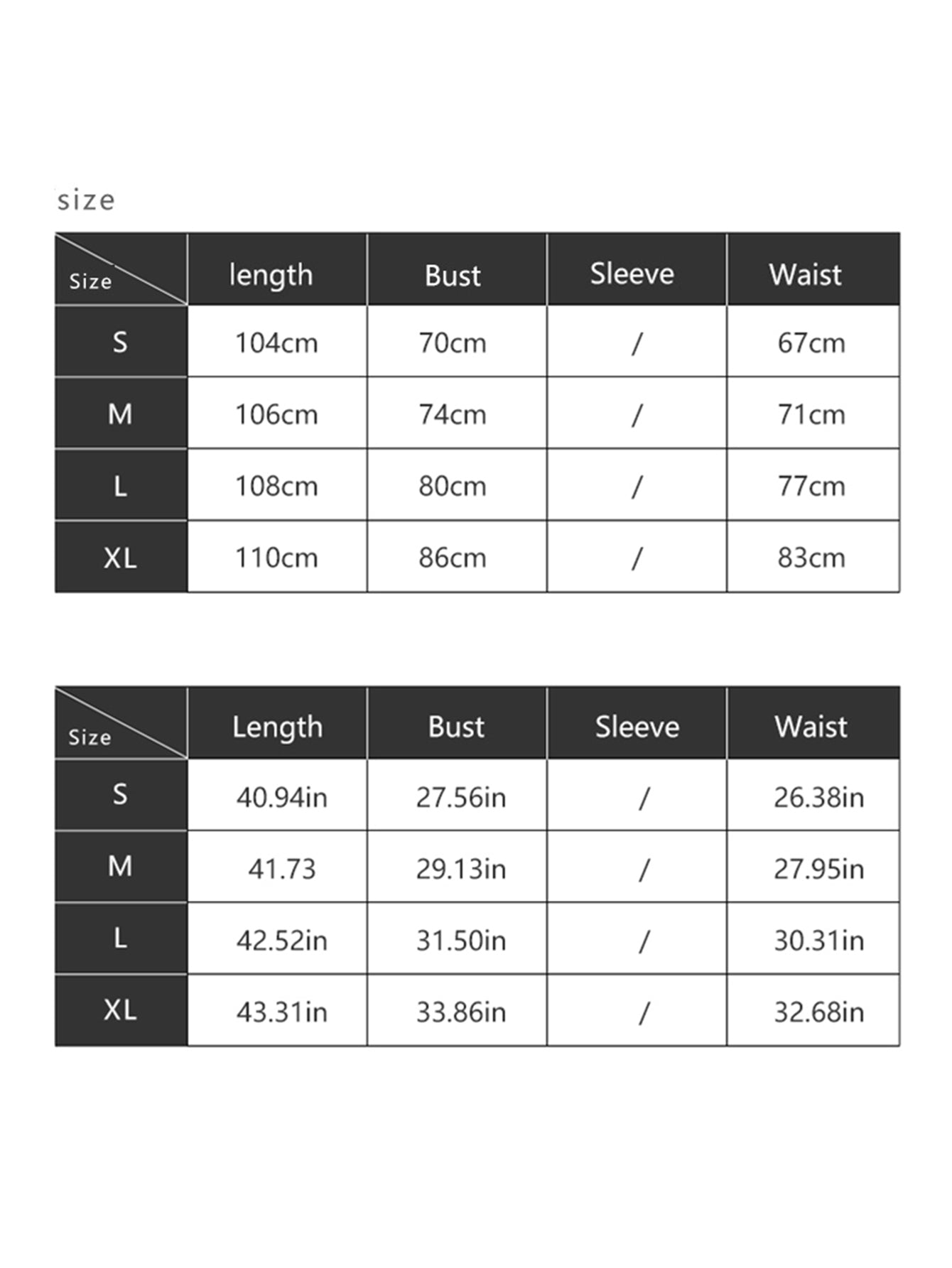Select the 41.73 length cell
Image resolution: width=952 pixels, height=1268 pixels.
(x=281, y=869)
